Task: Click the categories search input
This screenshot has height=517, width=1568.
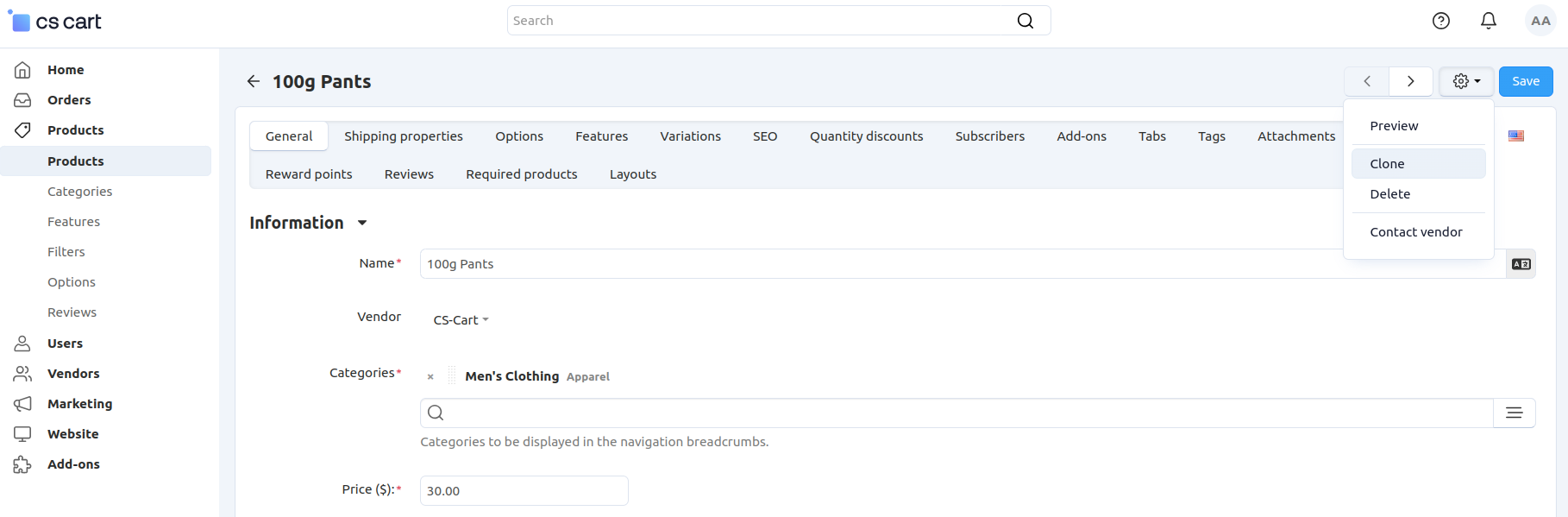Action: [956, 413]
